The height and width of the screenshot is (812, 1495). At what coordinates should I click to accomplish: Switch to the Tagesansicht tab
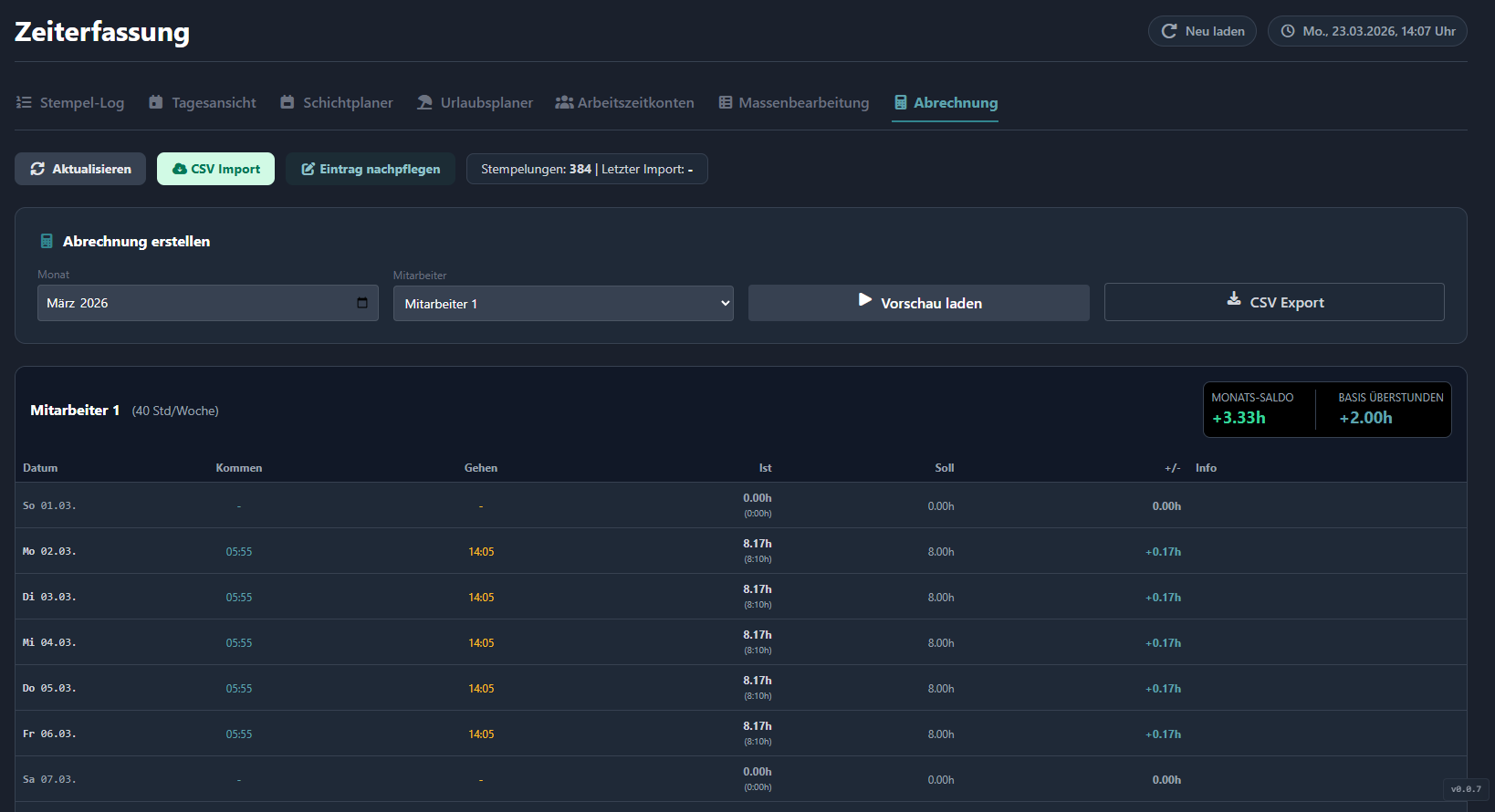[203, 103]
